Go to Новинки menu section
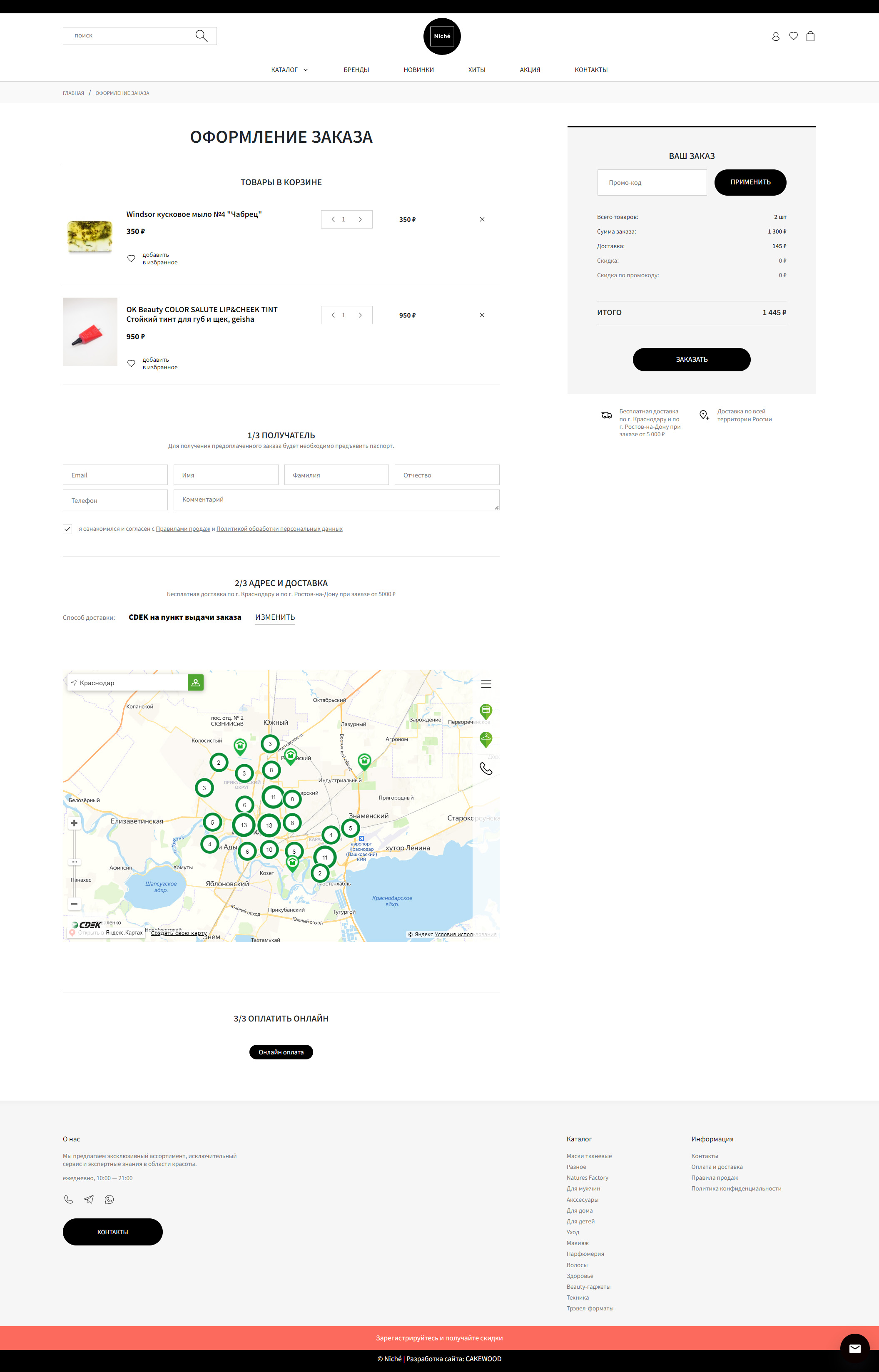The width and height of the screenshot is (879, 1372). (418, 70)
